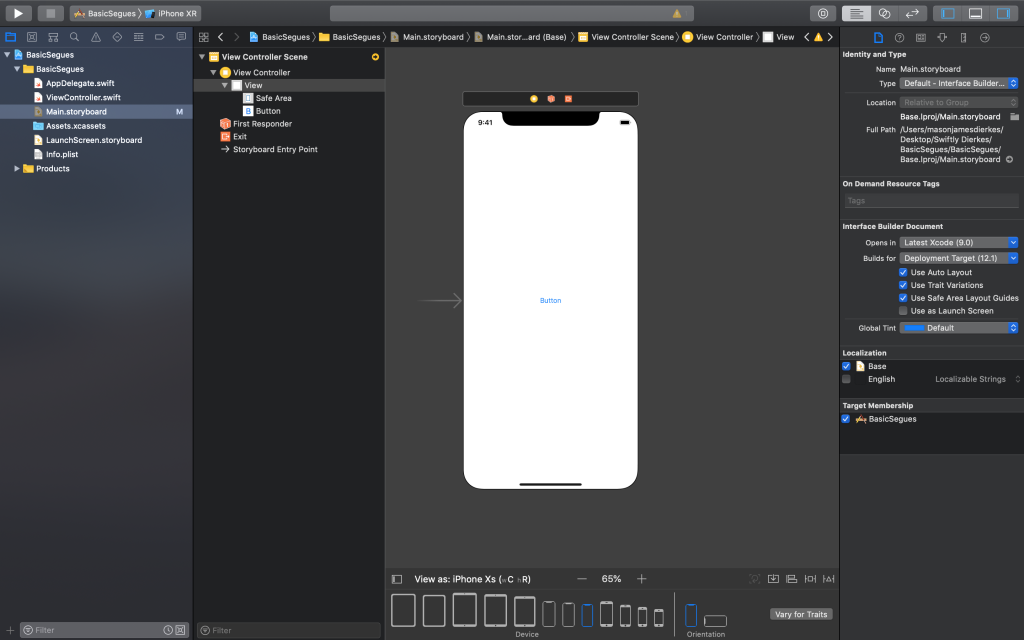
Task: Open the Align constraints menu
Action: 792,579
